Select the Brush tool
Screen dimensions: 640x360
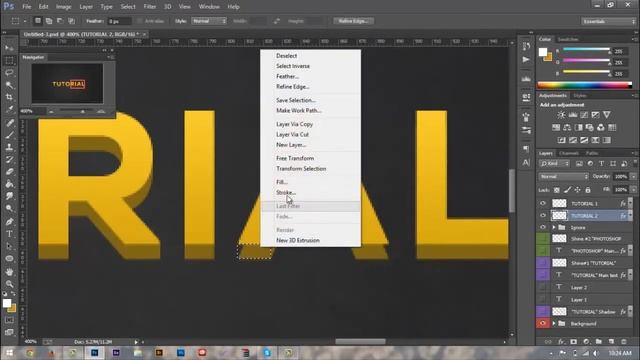tap(9, 135)
